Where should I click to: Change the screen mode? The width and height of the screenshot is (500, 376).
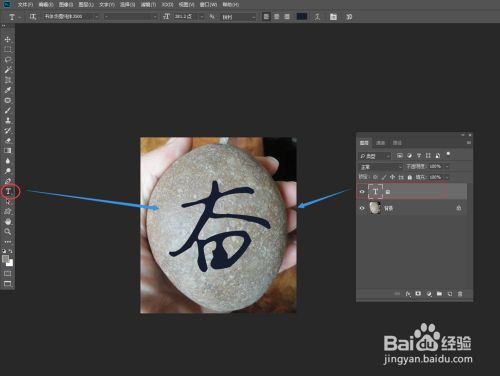[x=7, y=284]
